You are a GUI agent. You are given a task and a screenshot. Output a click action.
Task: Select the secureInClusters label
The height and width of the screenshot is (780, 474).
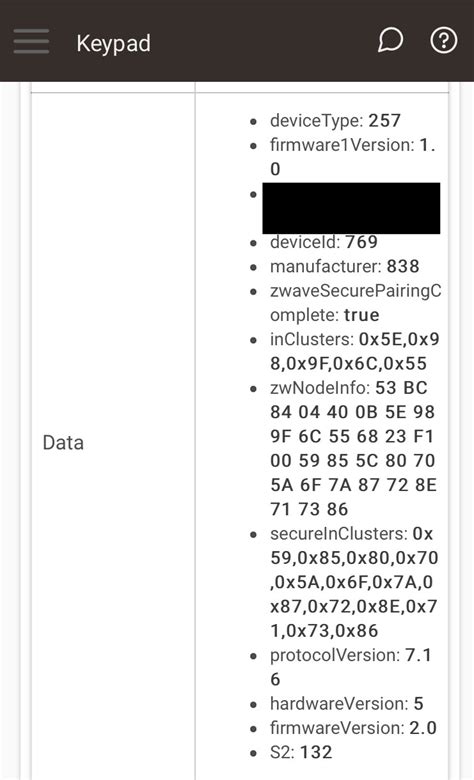[x=339, y=533]
